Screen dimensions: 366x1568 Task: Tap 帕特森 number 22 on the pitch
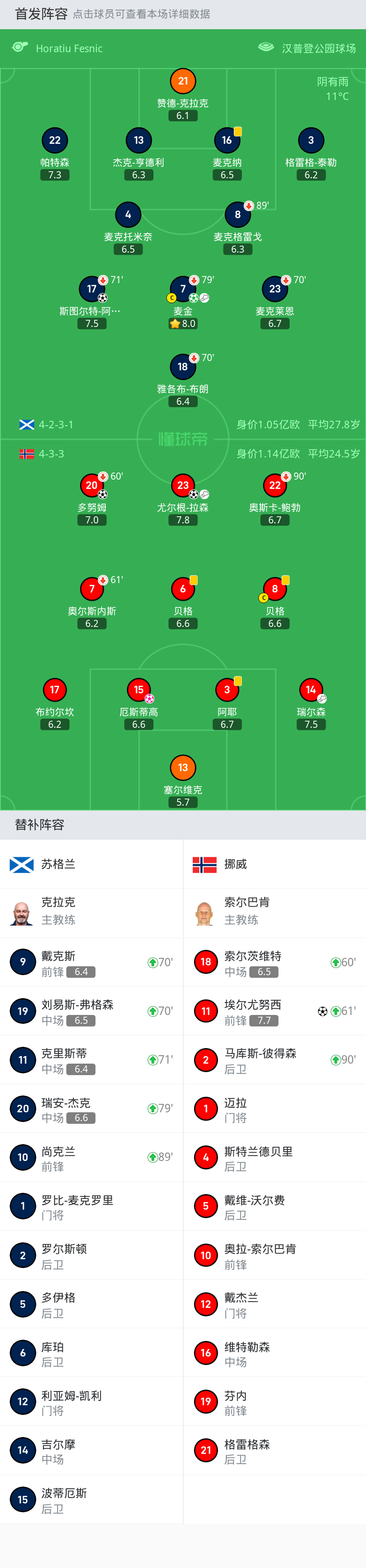pos(55,141)
